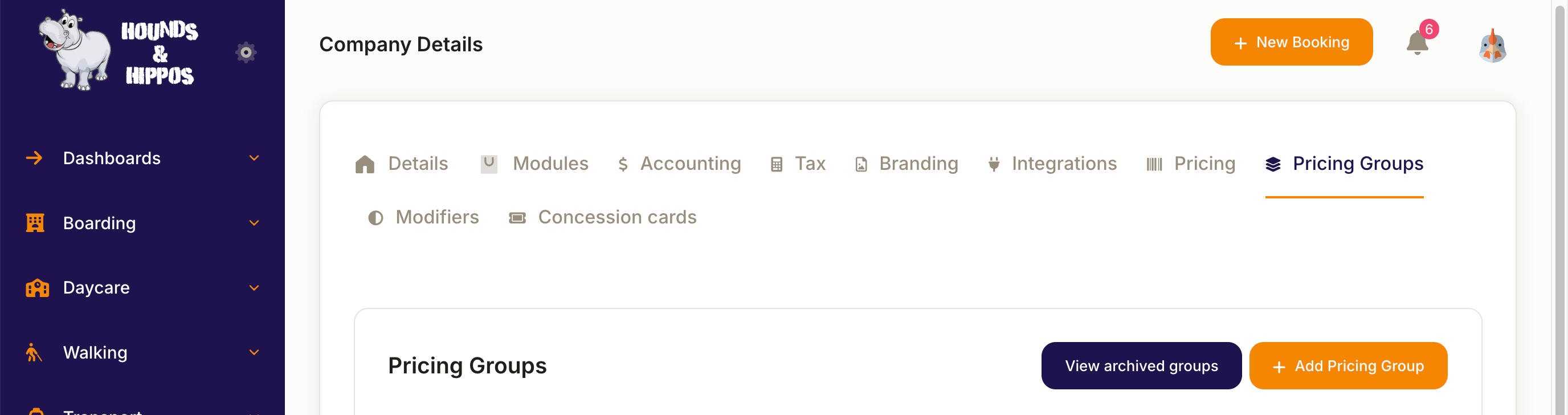Select the Branding tab
This screenshot has width=1568, height=415.
(x=906, y=164)
